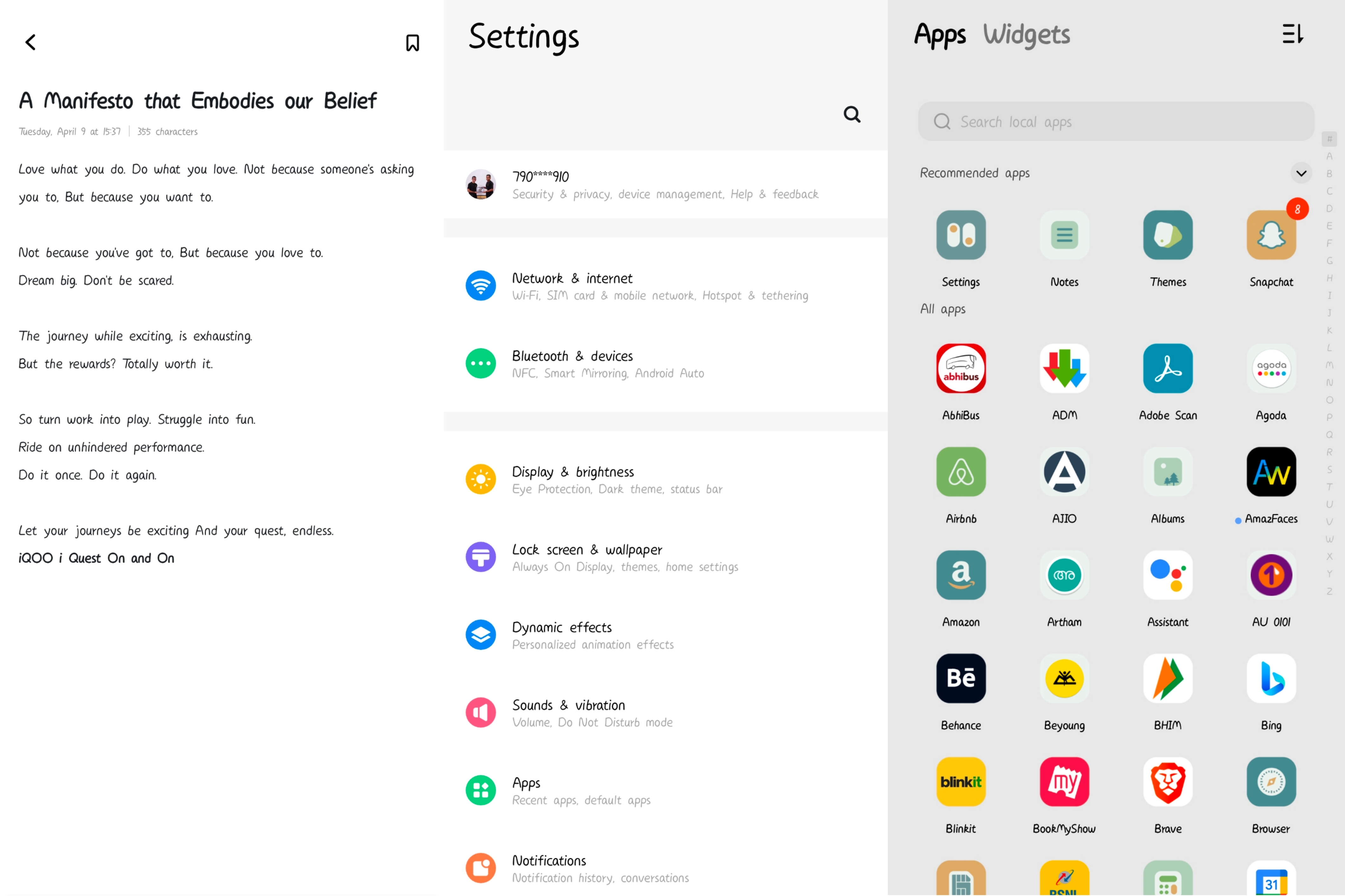Open the Airbnb app
Viewport: 1345px width, 896px height.
pos(960,472)
